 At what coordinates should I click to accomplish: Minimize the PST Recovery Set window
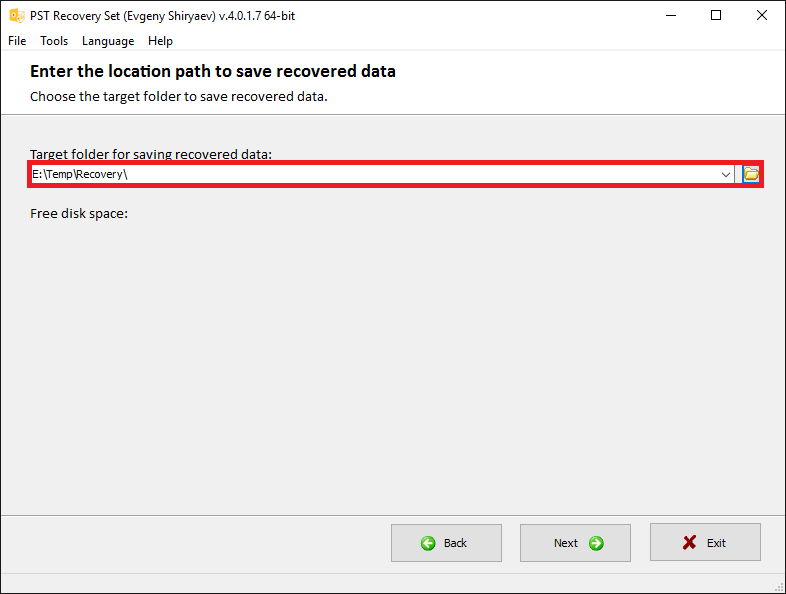(671, 16)
